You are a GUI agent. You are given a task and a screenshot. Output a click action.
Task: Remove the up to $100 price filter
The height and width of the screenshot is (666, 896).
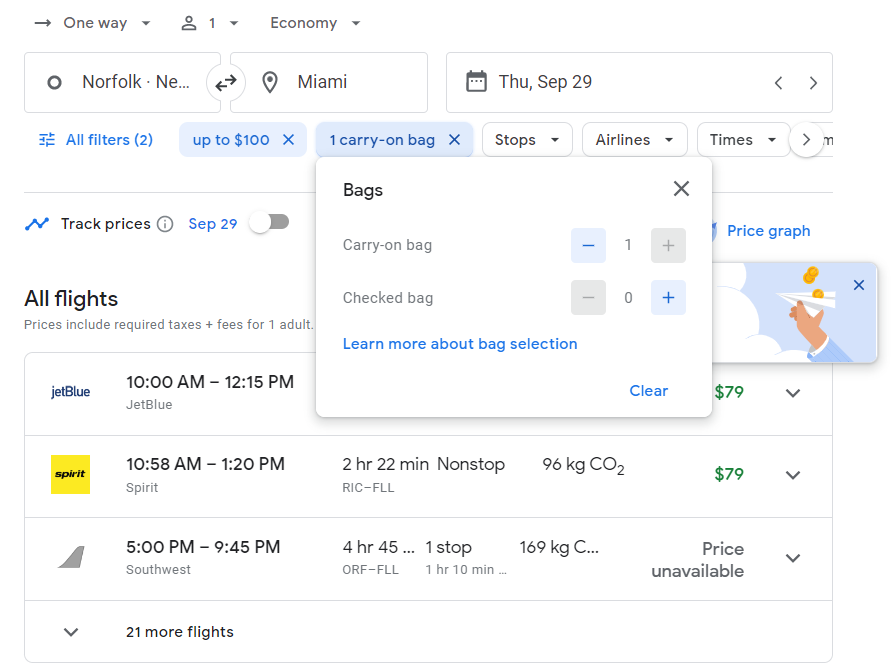pyautogui.click(x=289, y=140)
